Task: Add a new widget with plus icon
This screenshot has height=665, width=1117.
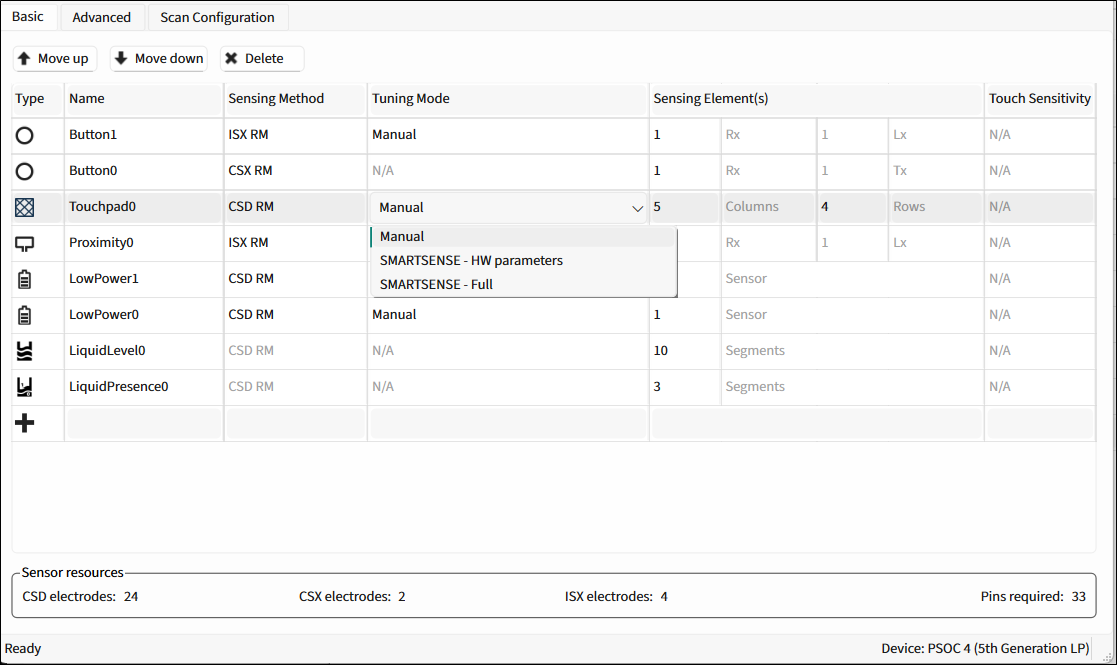Action: coord(25,423)
